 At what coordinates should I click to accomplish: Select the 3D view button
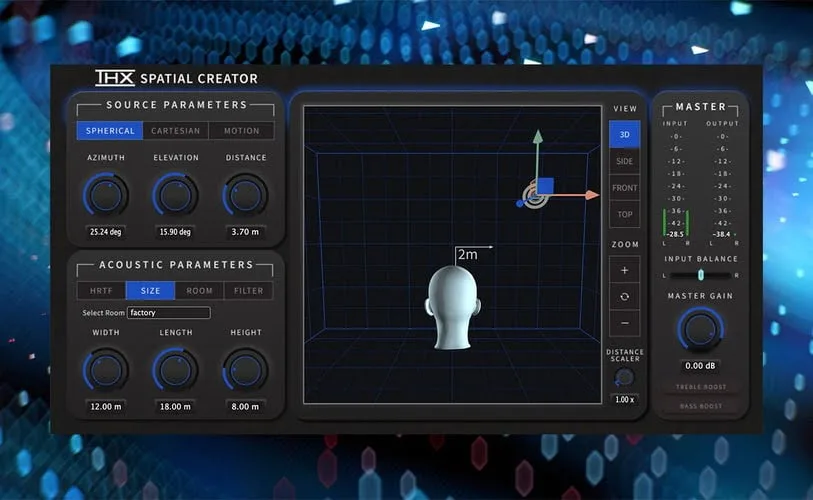tap(624, 134)
